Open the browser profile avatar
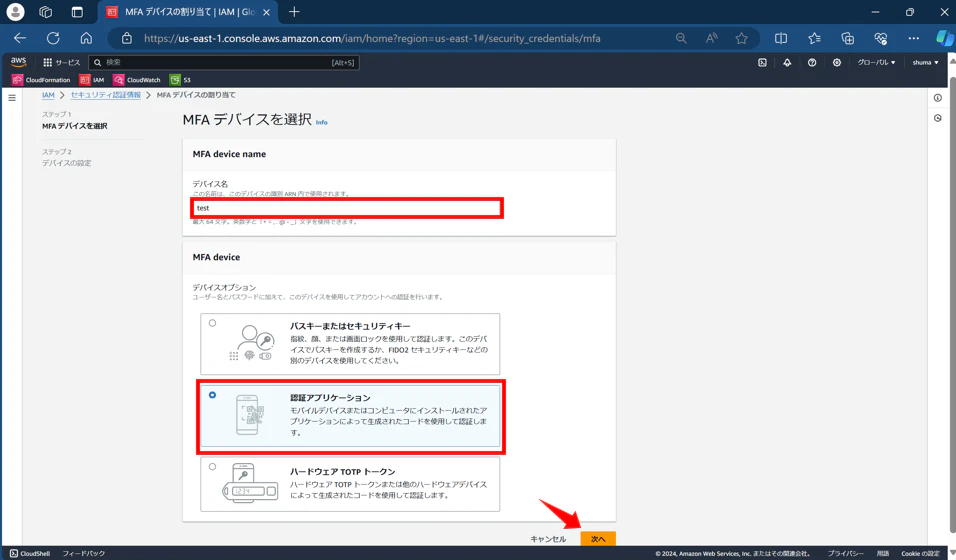The width and height of the screenshot is (956, 560). (x=15, y=12)
